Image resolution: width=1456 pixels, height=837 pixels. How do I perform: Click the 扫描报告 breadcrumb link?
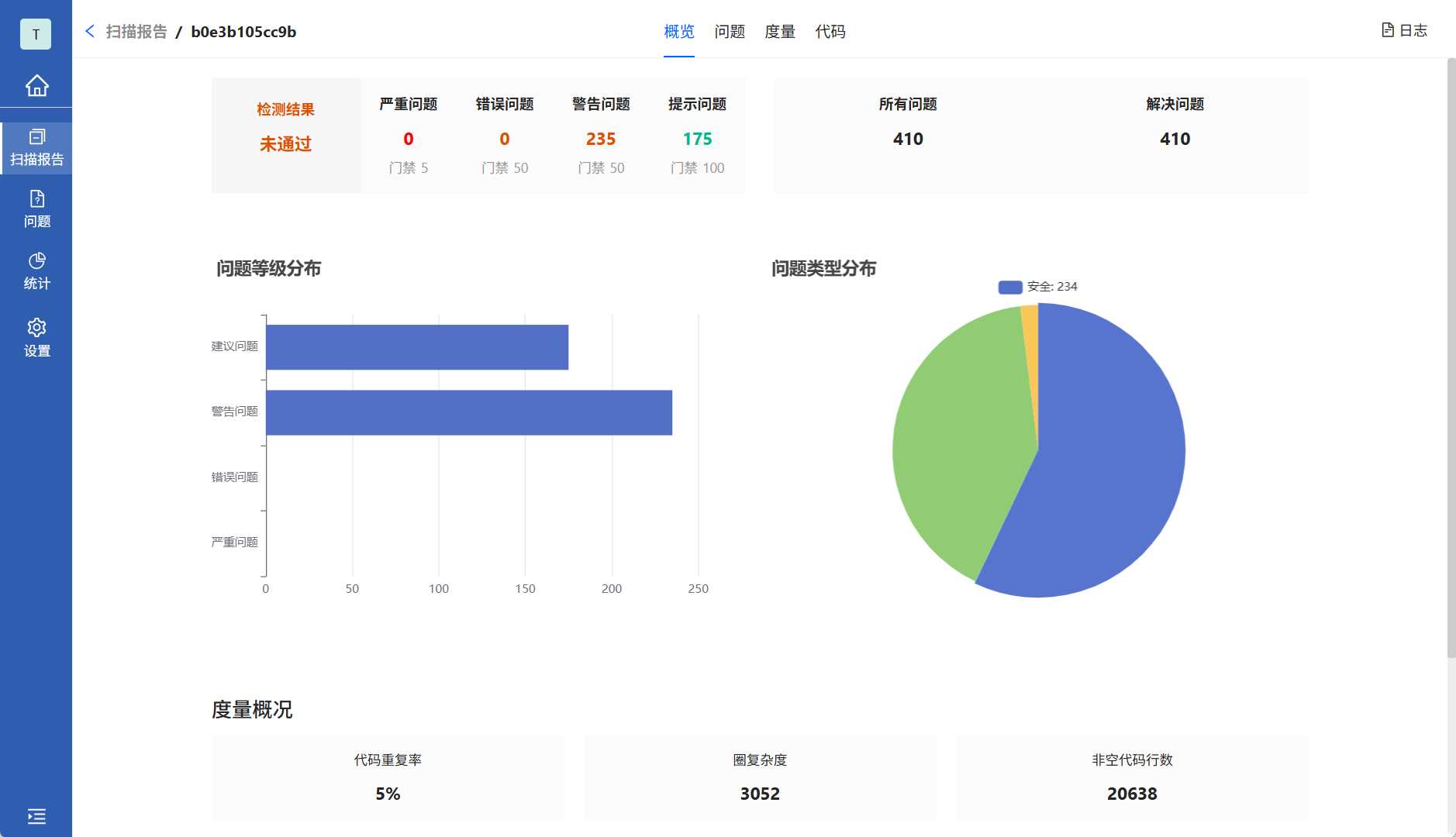(136, 32)
